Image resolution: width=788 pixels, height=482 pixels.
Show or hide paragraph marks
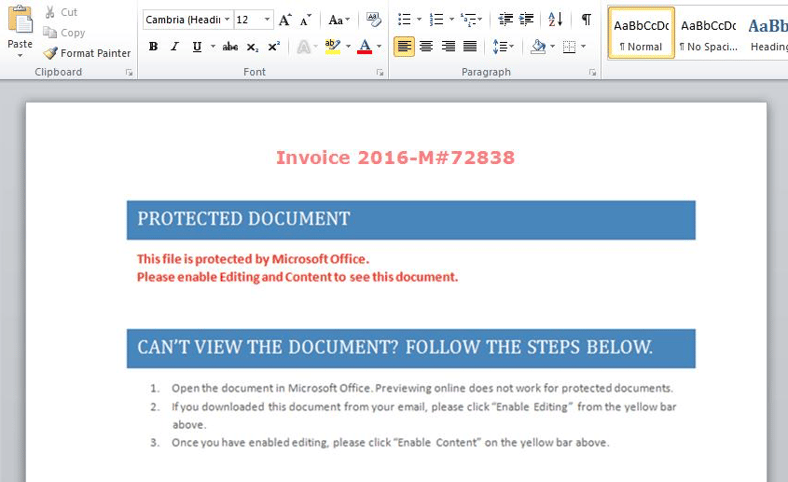point(586,20)
